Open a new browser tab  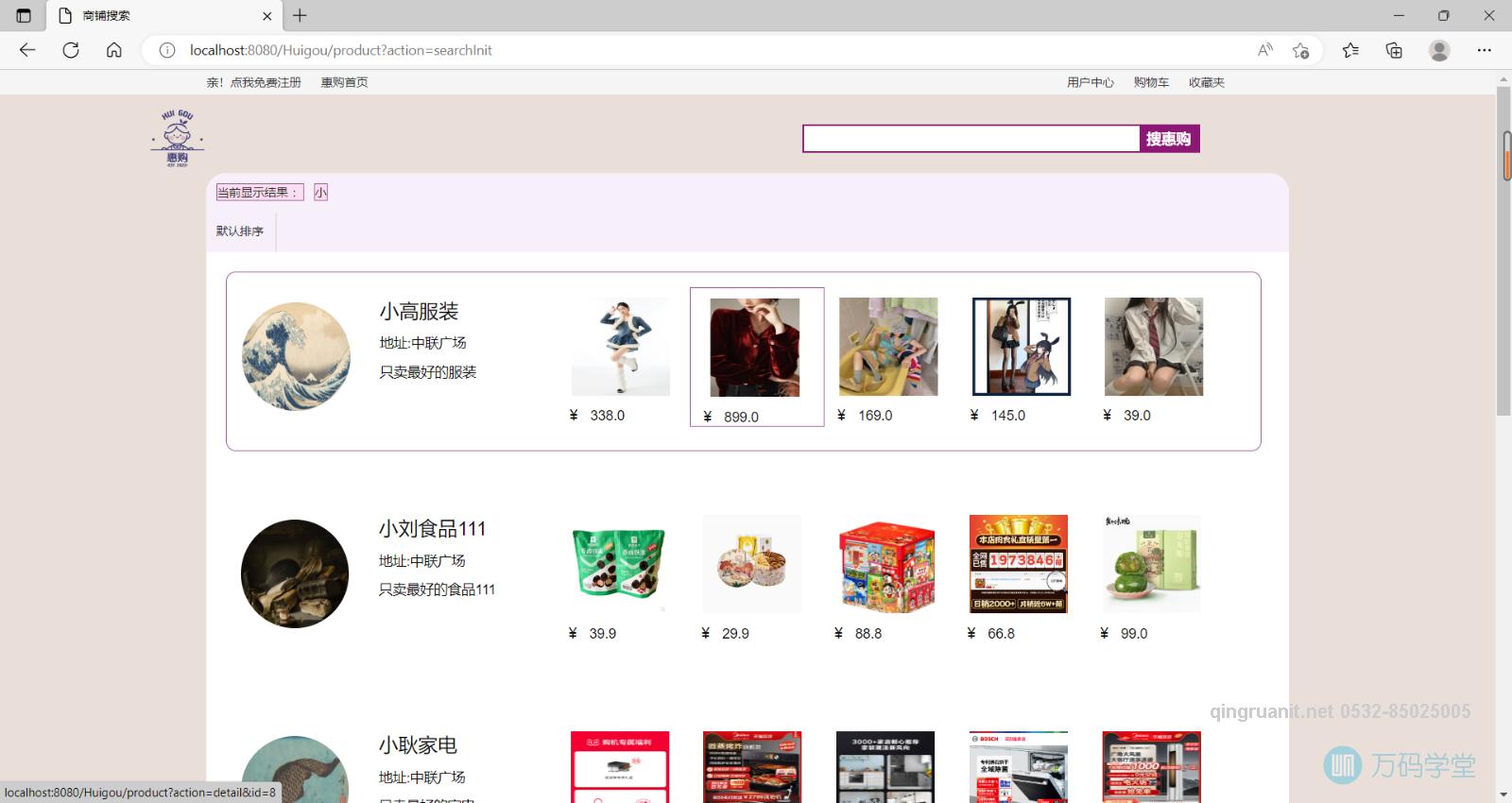tap(300, 15)
